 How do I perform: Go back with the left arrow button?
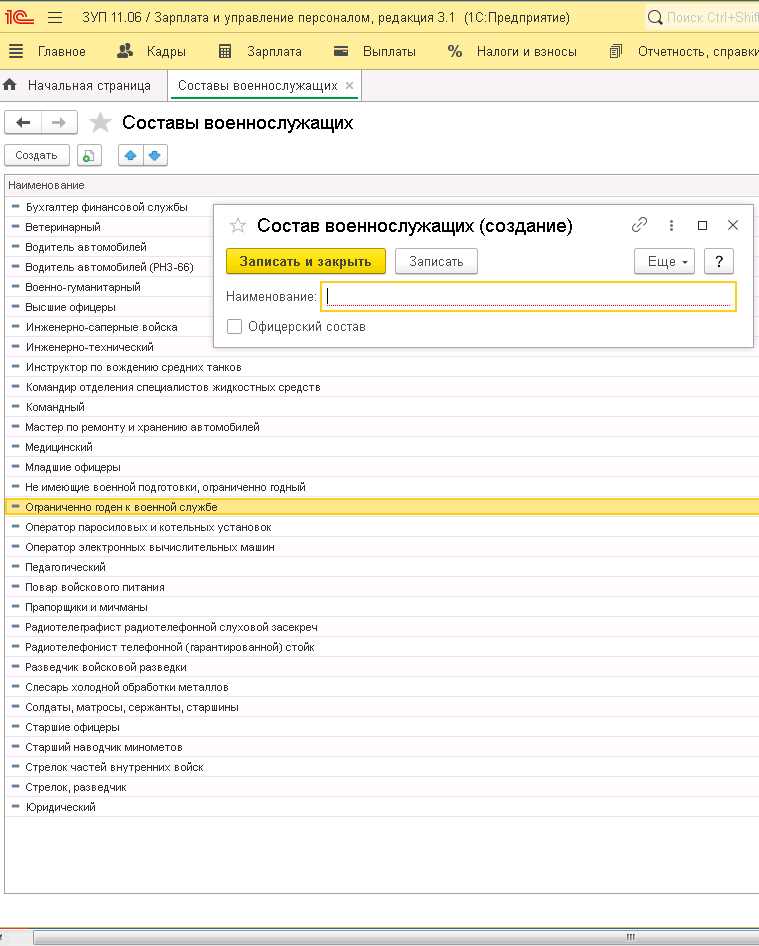pos(23,123)
